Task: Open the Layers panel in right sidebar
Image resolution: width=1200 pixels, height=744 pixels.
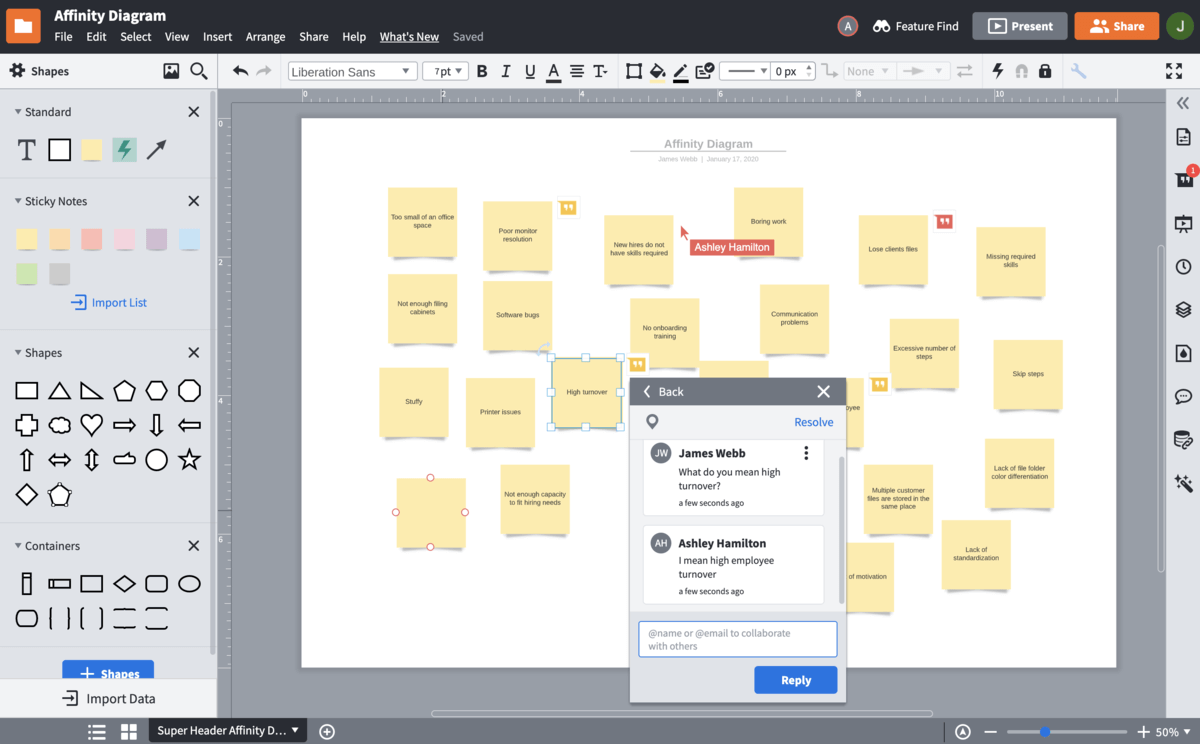Action: coord(1184,309)
